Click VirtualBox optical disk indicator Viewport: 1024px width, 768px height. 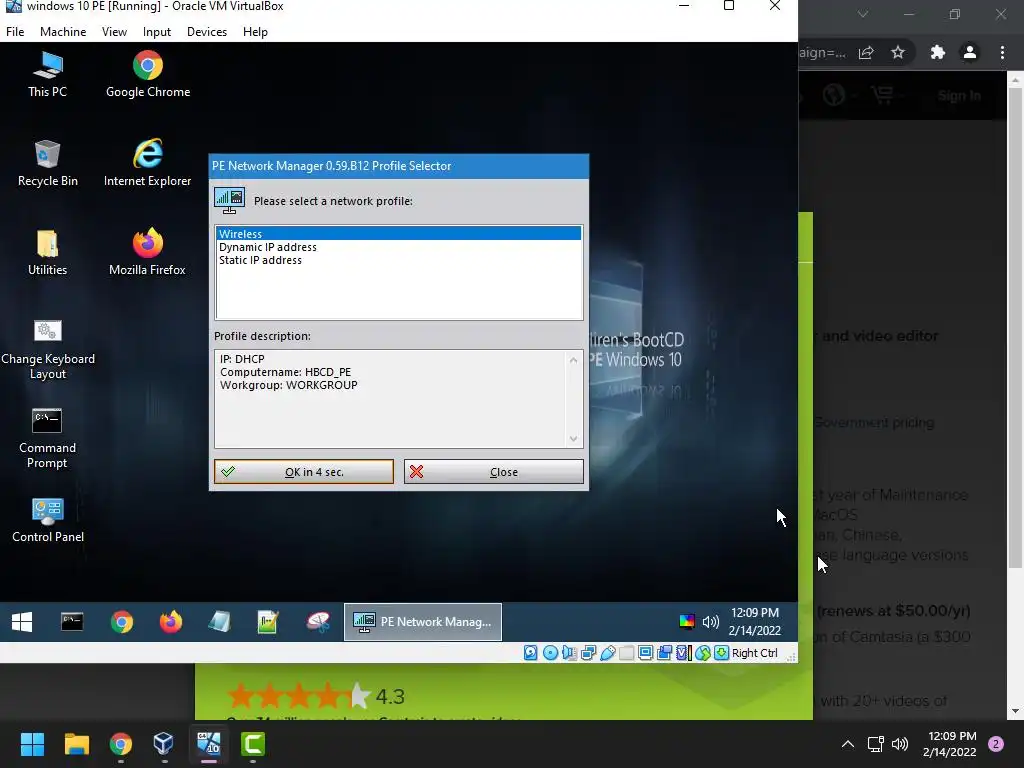tap(551, 653)
